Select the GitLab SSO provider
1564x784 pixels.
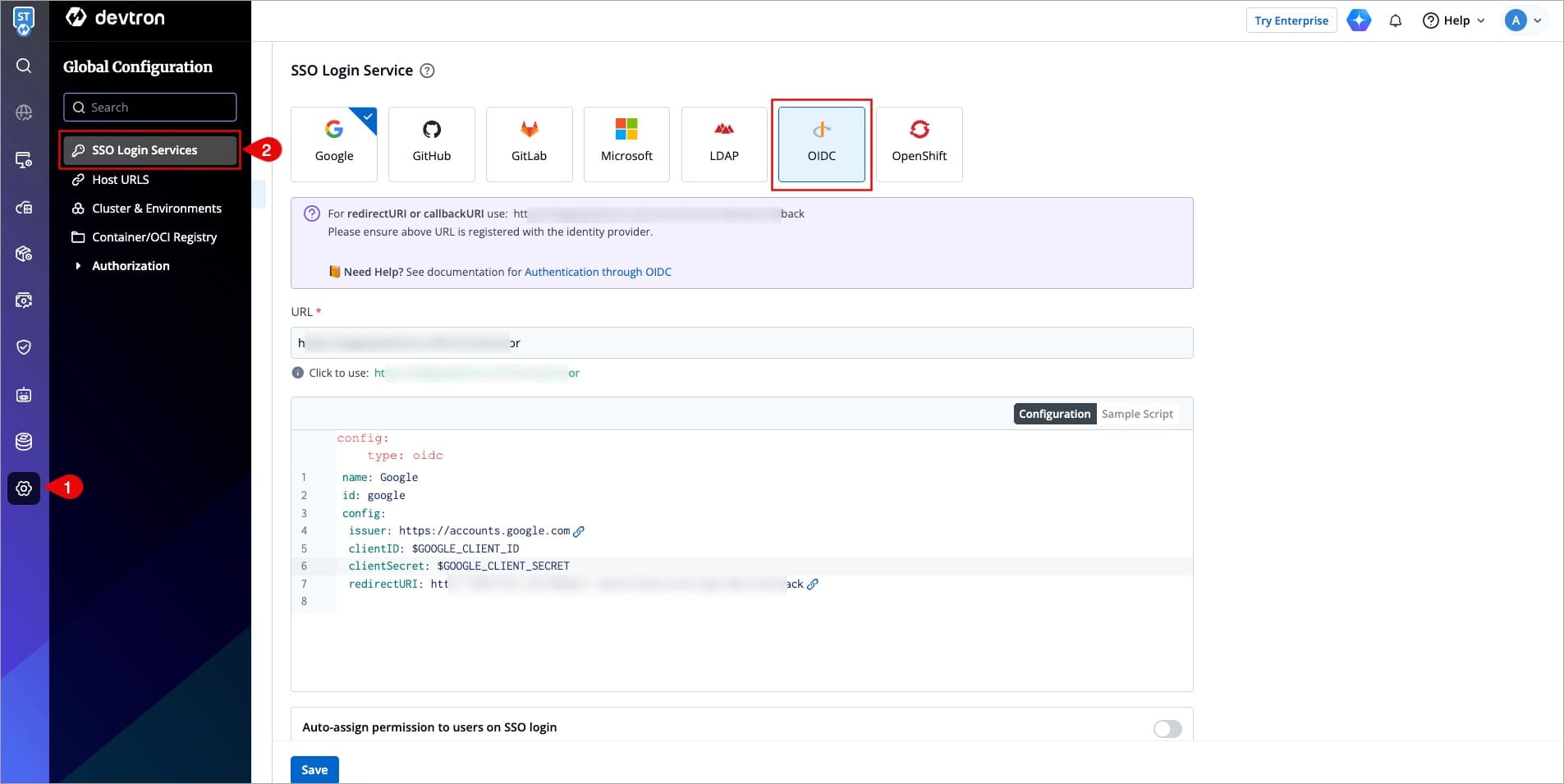529,144
